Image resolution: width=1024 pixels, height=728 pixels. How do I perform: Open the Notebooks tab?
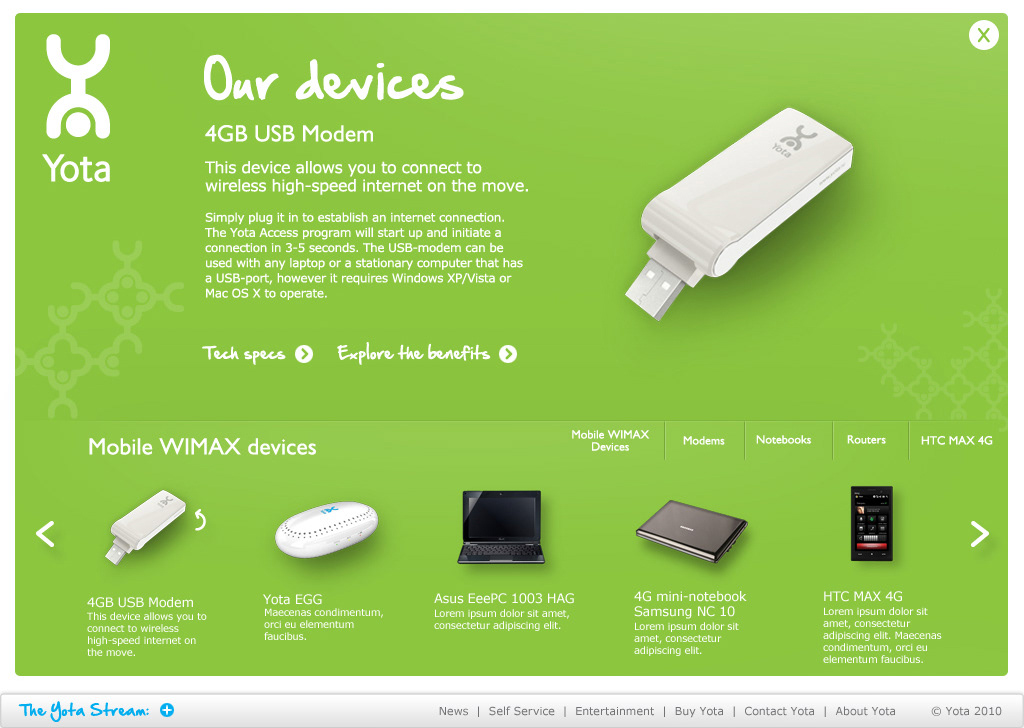pyautogui.click(x=783, y=440)
